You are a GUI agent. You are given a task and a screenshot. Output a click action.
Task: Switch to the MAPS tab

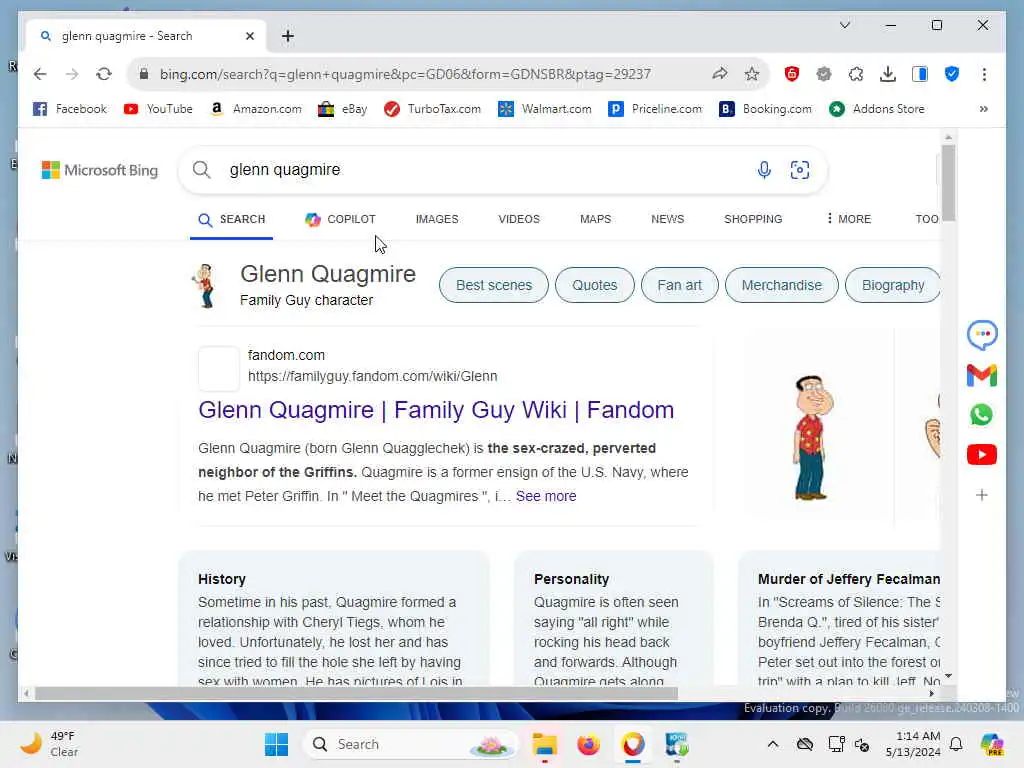(596, 219)
